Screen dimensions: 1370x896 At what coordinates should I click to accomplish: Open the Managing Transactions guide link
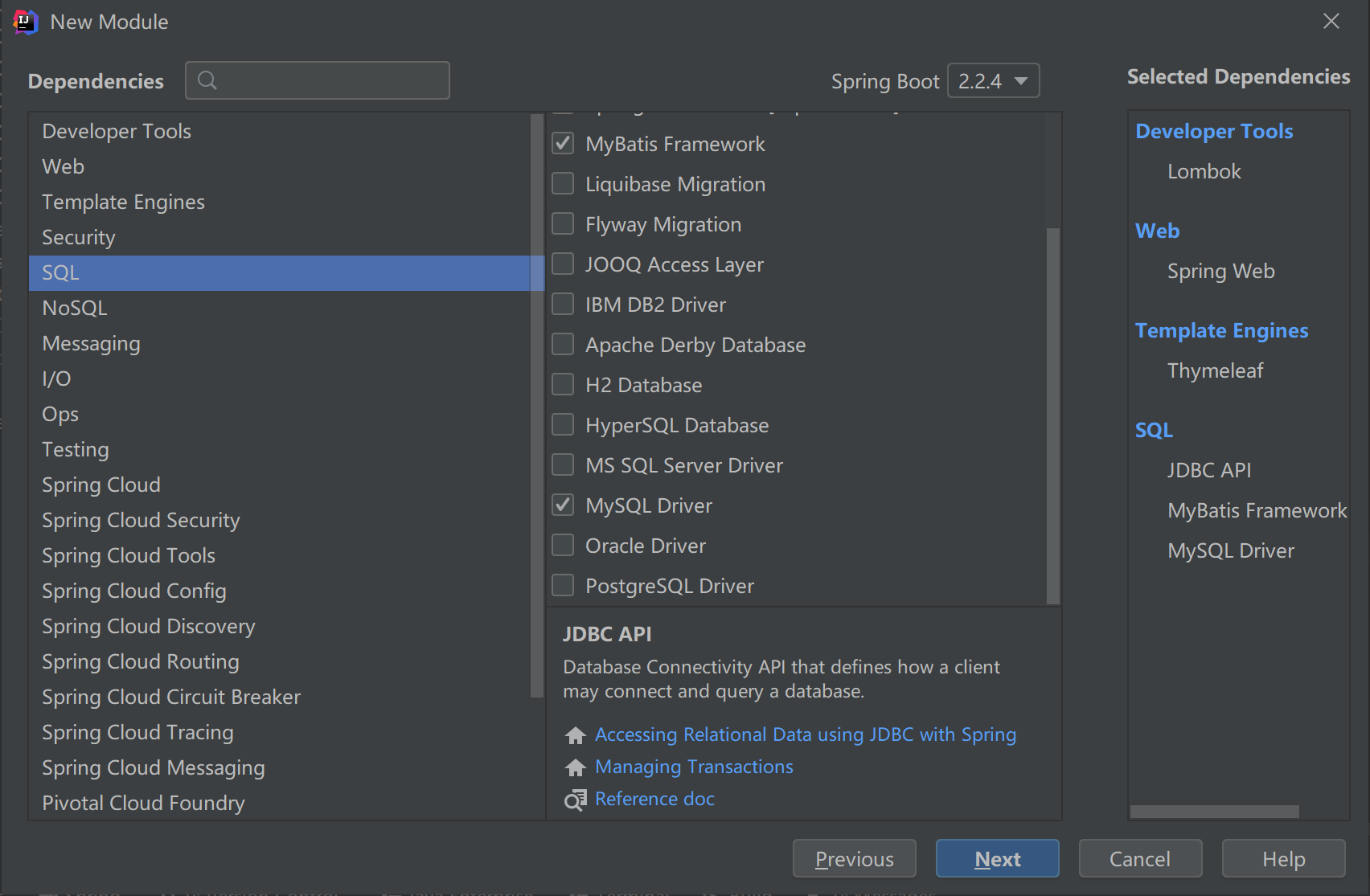click(694, 767)
